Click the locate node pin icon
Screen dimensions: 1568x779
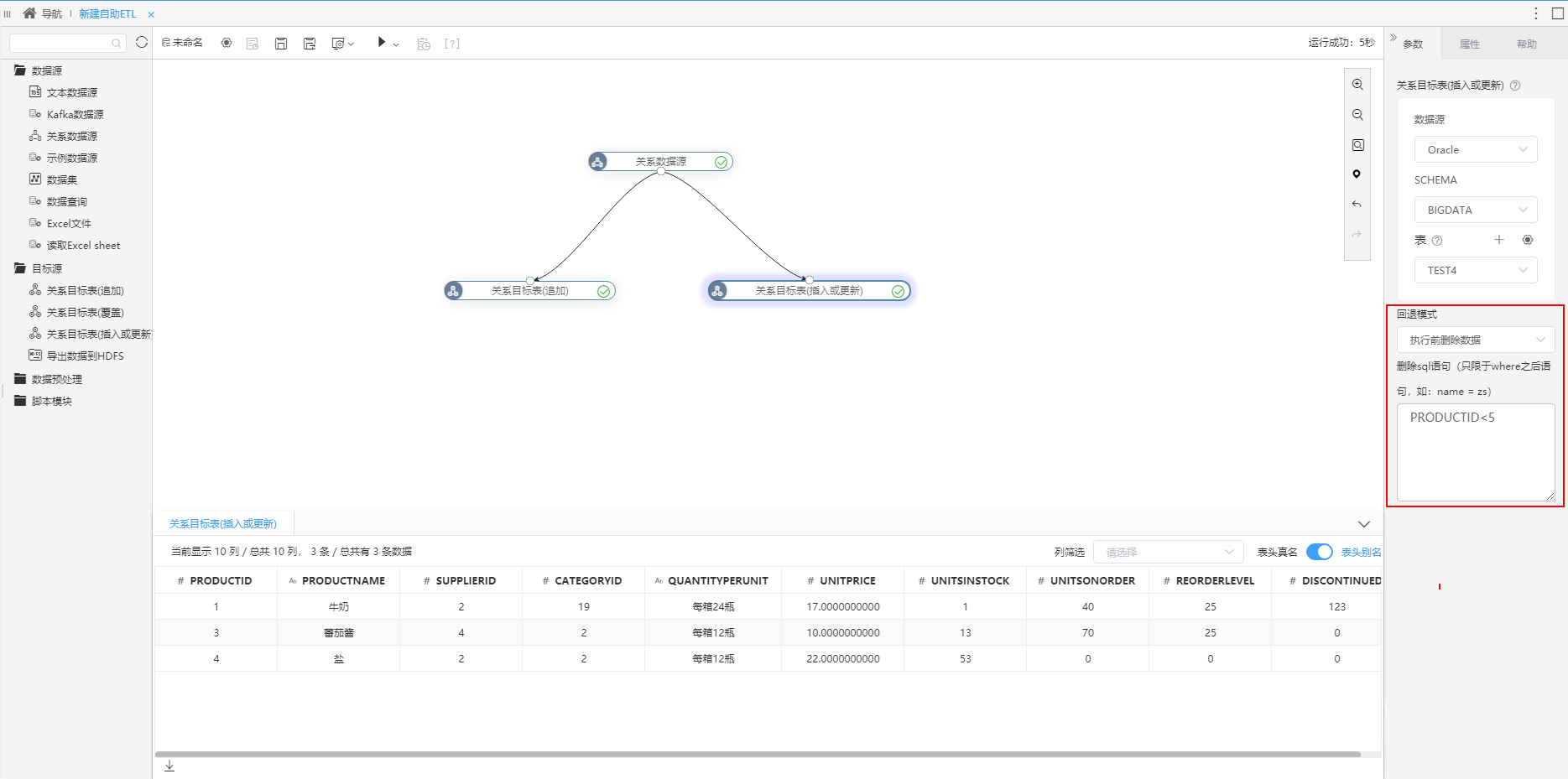1357,174
